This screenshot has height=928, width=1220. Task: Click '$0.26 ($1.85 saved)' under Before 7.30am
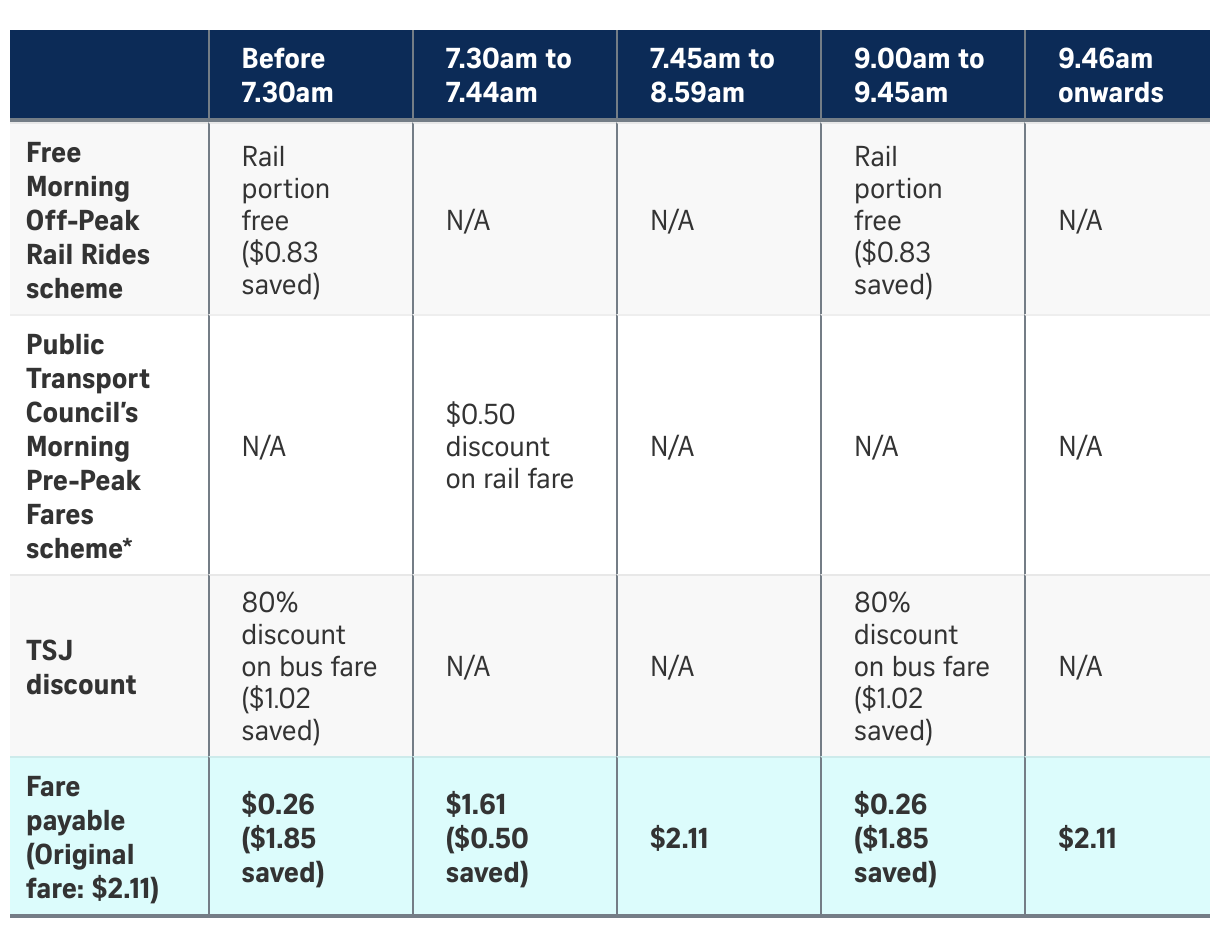point(283,837)
